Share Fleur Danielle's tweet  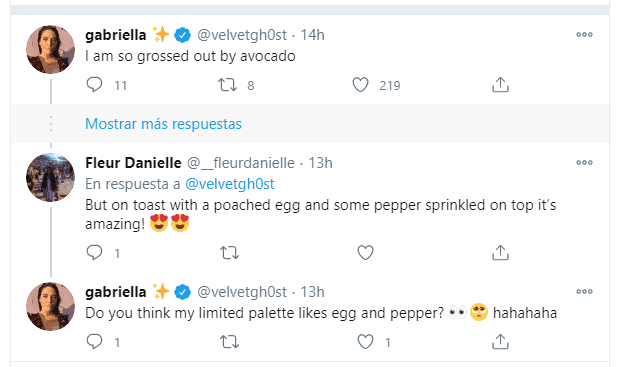point(500,253)
